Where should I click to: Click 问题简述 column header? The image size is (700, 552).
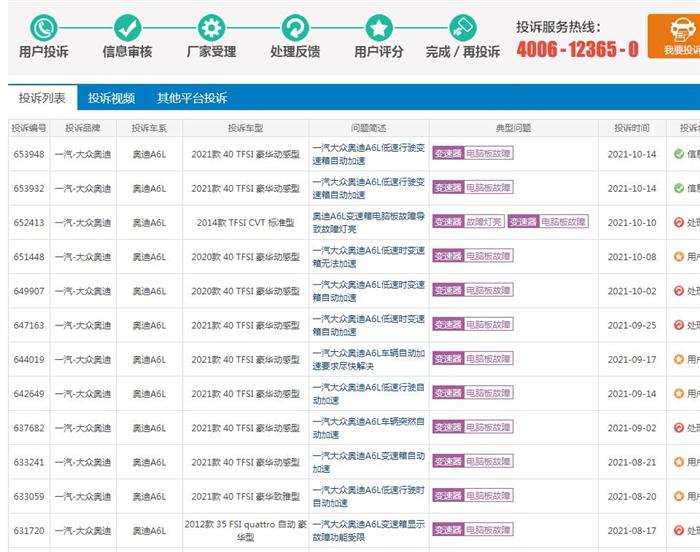pos(369,128)
